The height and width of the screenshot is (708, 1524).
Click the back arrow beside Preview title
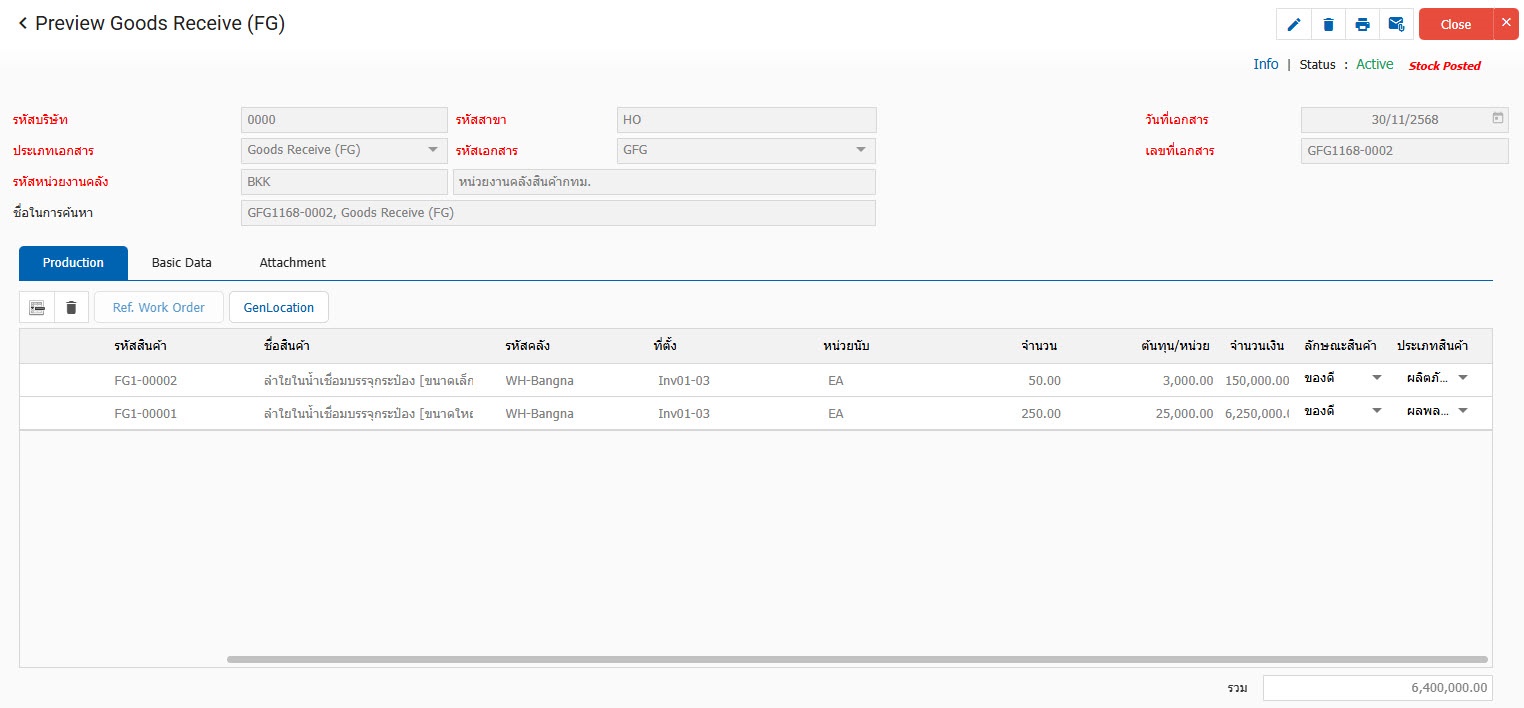22,24
